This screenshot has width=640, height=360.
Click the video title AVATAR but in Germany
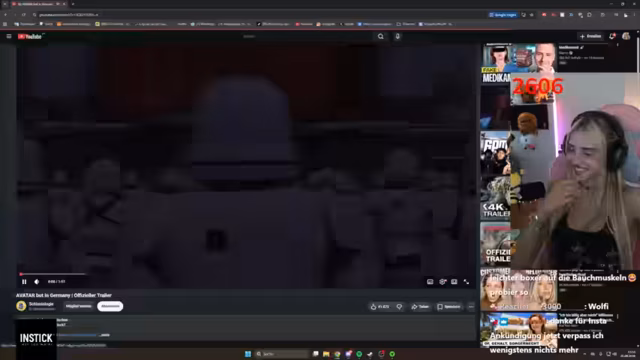click(64, 295)
